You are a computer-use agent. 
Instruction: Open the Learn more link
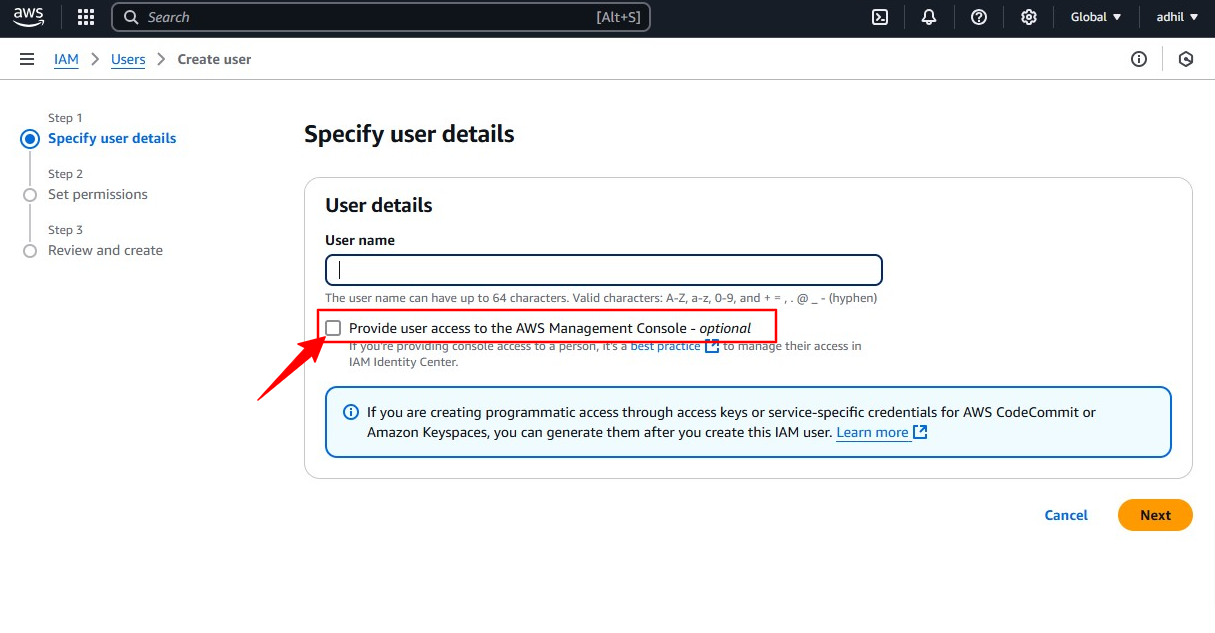click(873, 432)
